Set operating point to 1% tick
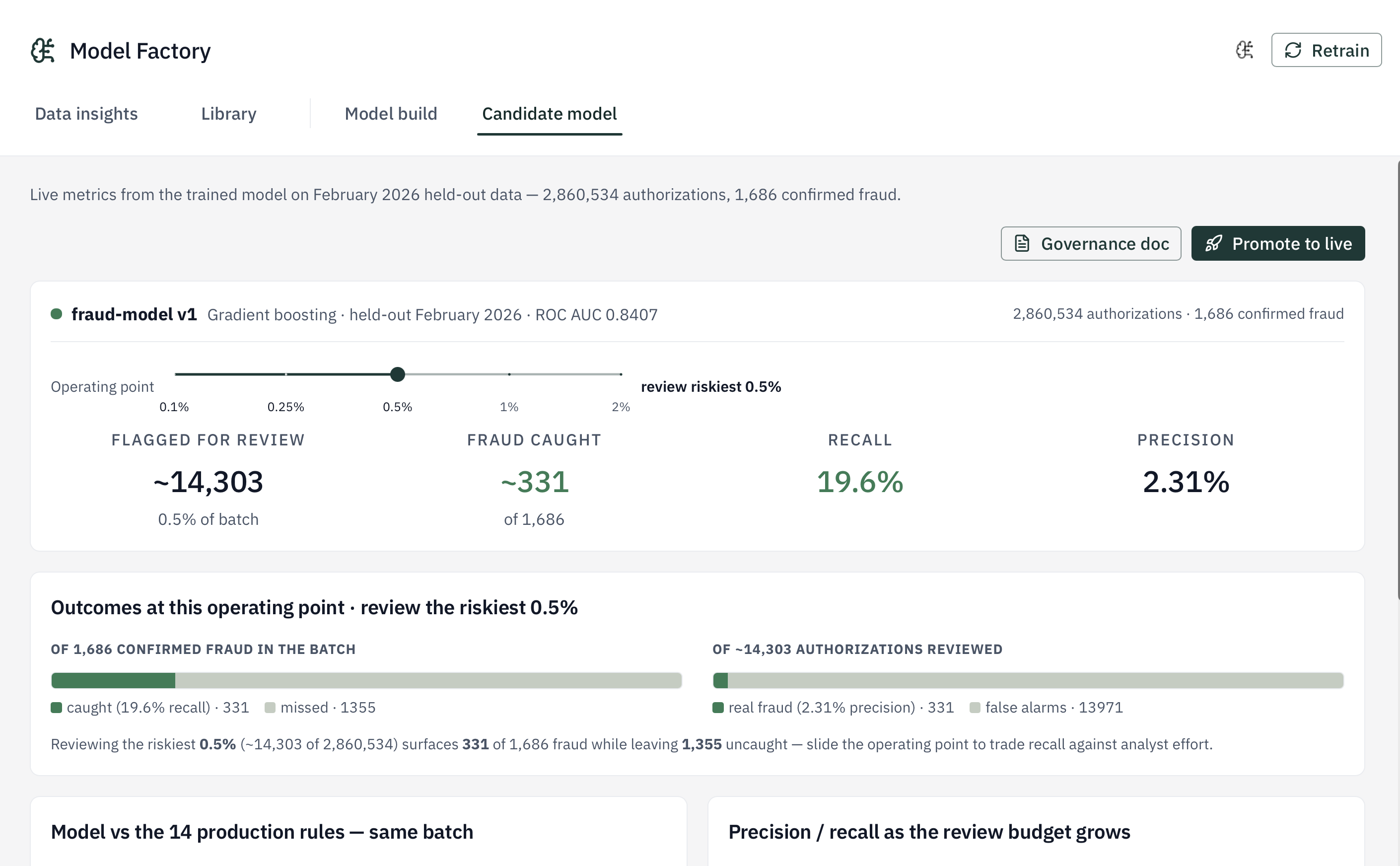The image size is (1400, 866). point(509,374)
